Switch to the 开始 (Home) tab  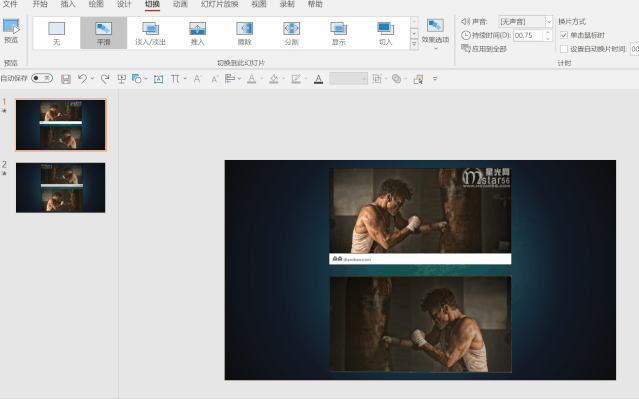tap(40, 4)
